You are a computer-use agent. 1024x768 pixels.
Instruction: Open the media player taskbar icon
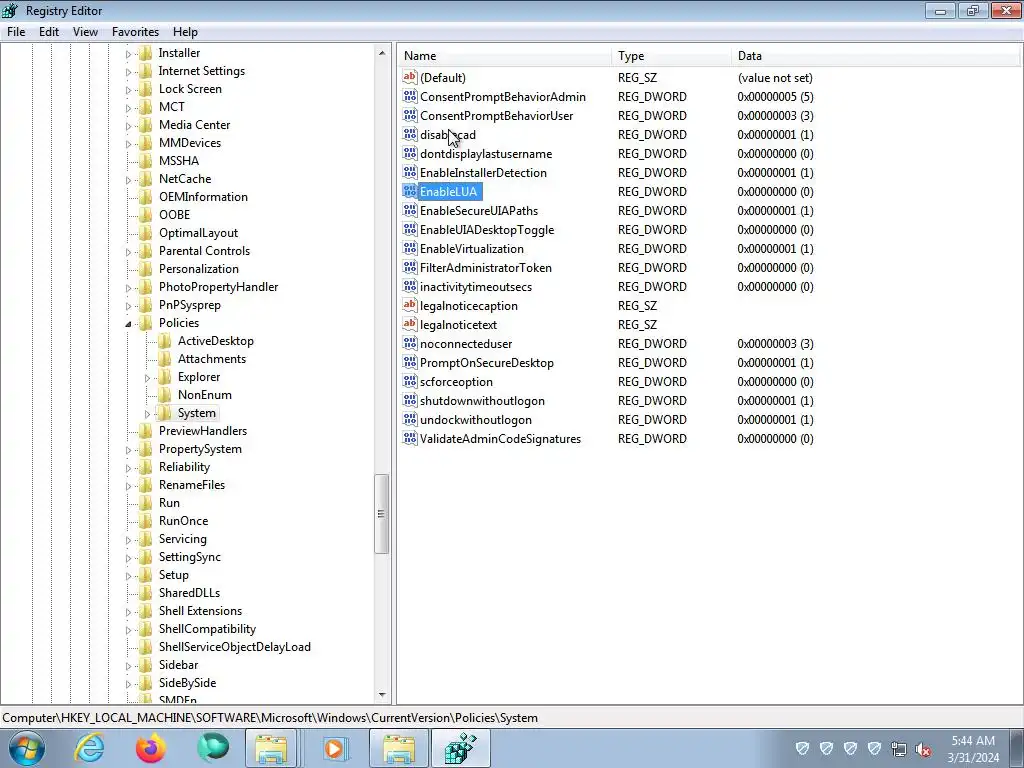335,748
